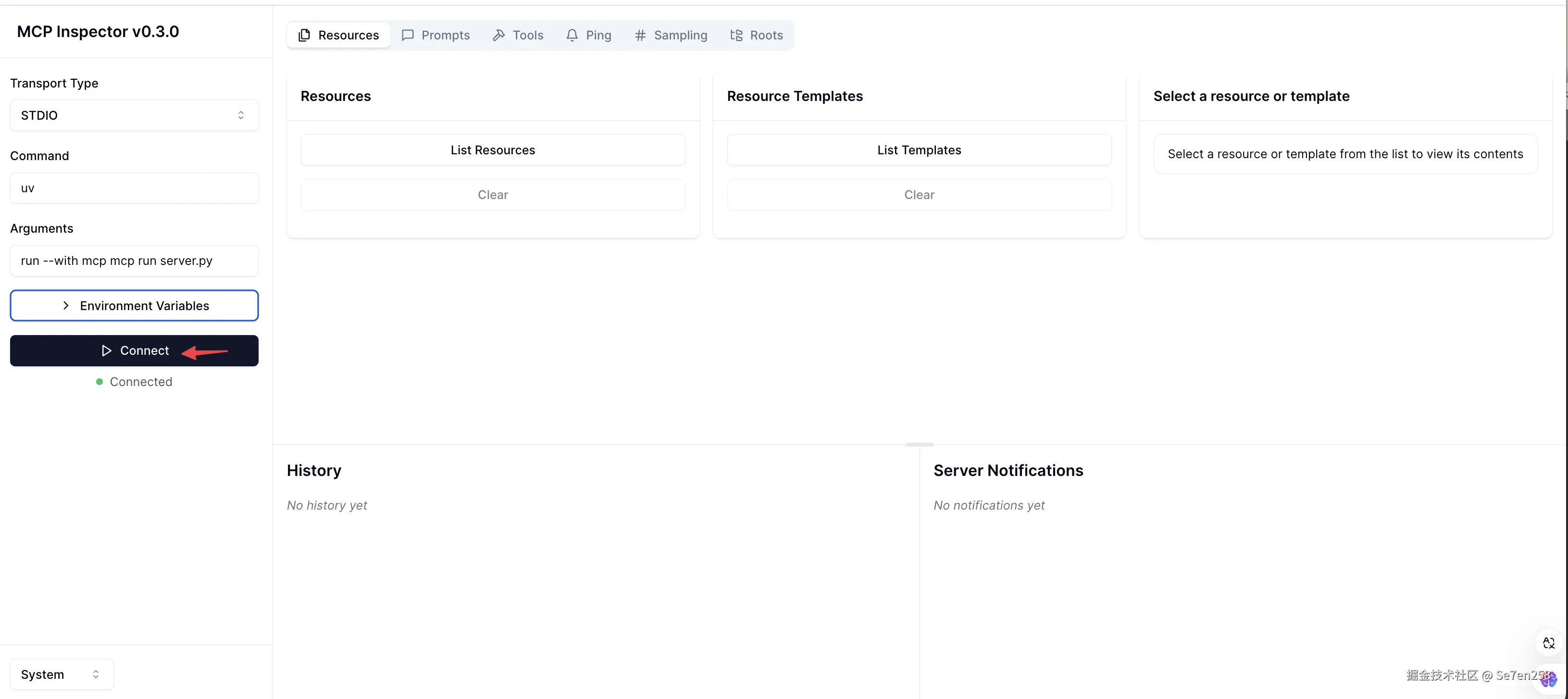The image size is (1568, 699).
Task: Click the Ping tab bell icon
Action: 572,35
